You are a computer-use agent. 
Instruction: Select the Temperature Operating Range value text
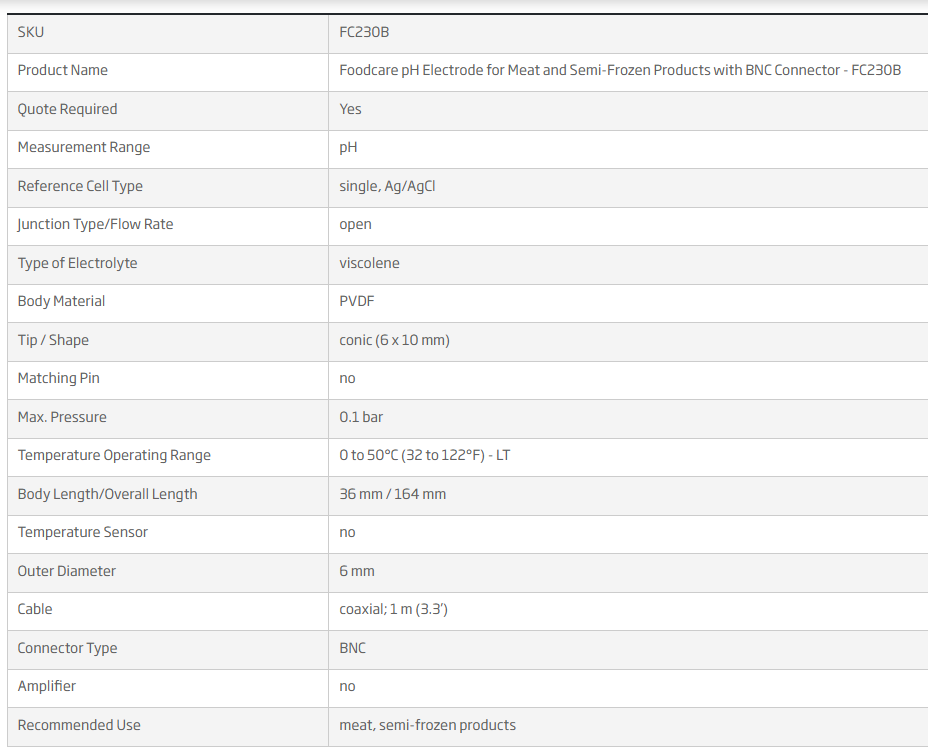424,455
